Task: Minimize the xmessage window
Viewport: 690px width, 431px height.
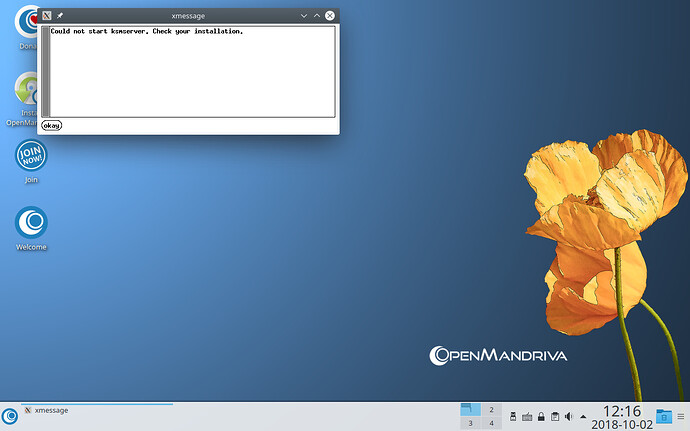Action: [304, 16]
